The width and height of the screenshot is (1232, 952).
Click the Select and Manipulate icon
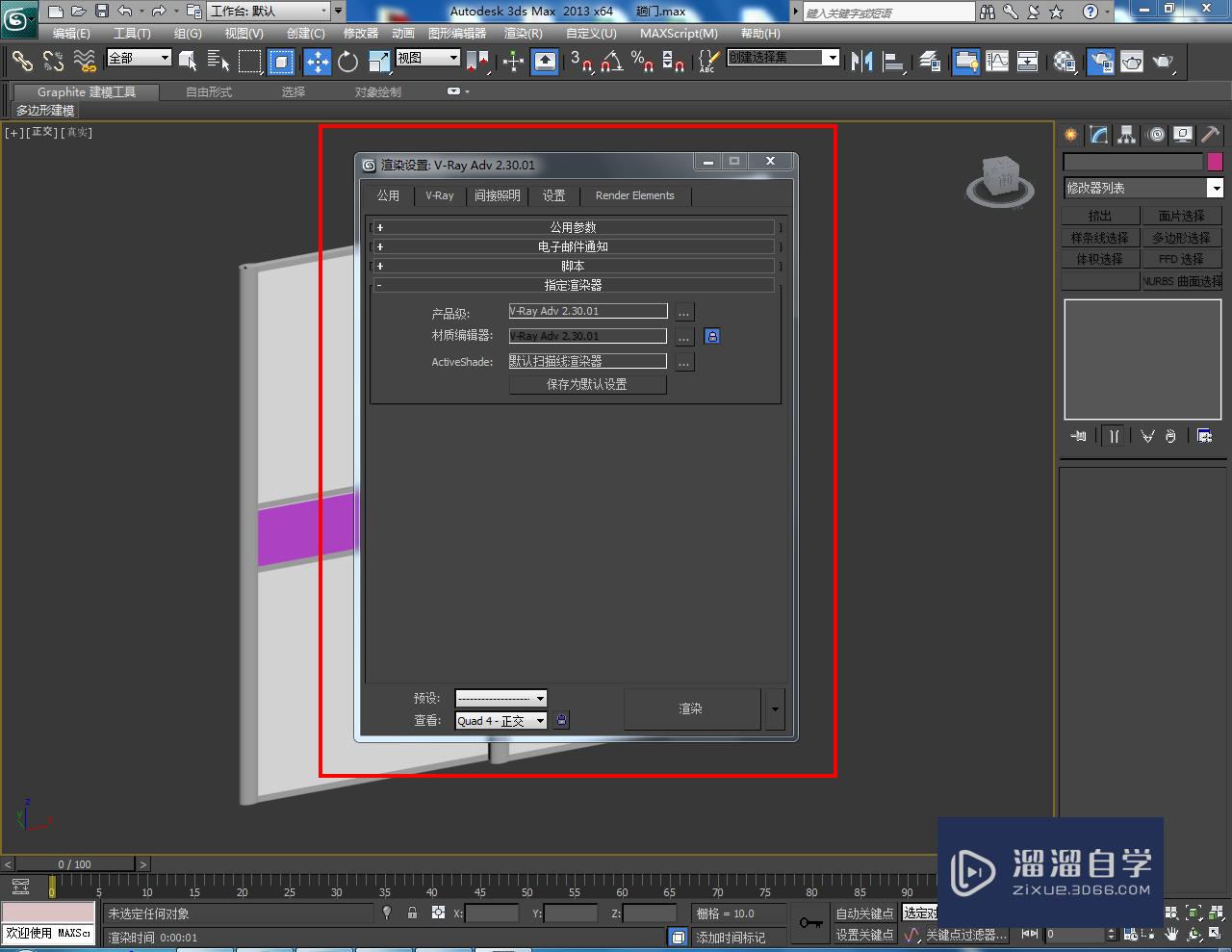click(x=513, y=62)
